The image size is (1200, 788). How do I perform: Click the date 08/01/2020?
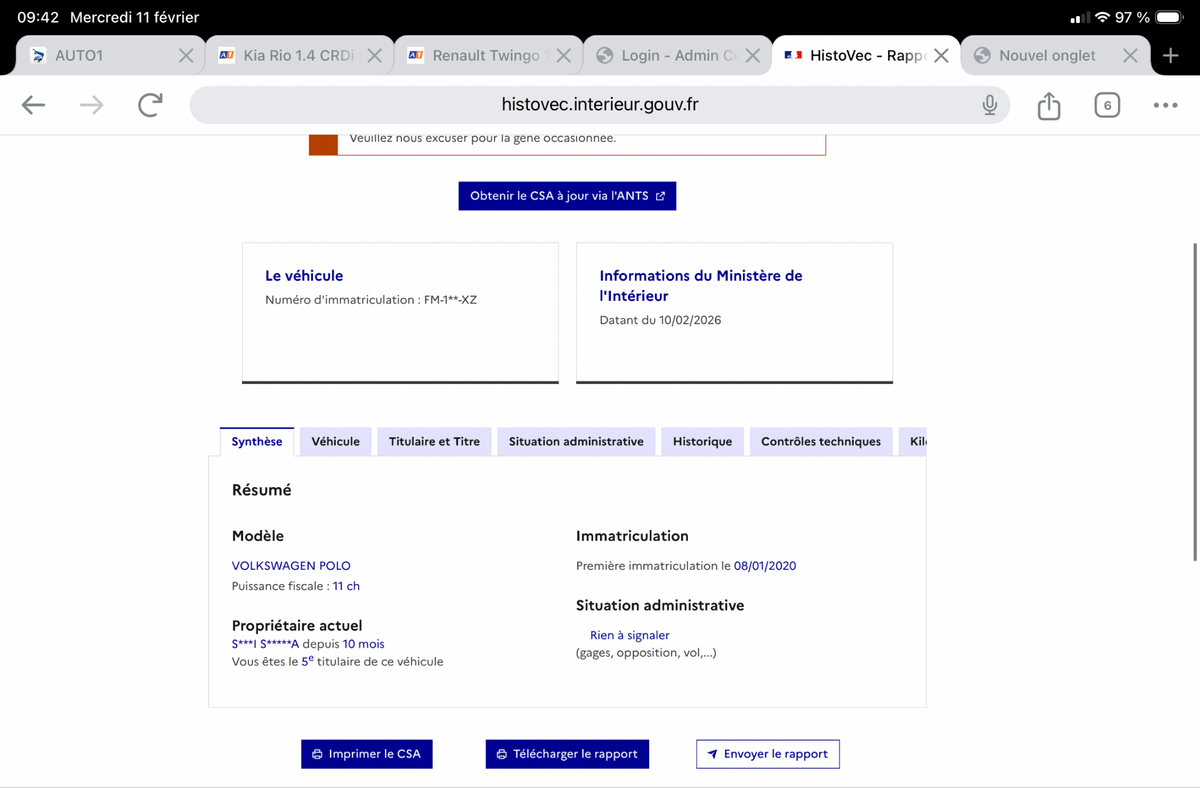[x=765, y=566]
